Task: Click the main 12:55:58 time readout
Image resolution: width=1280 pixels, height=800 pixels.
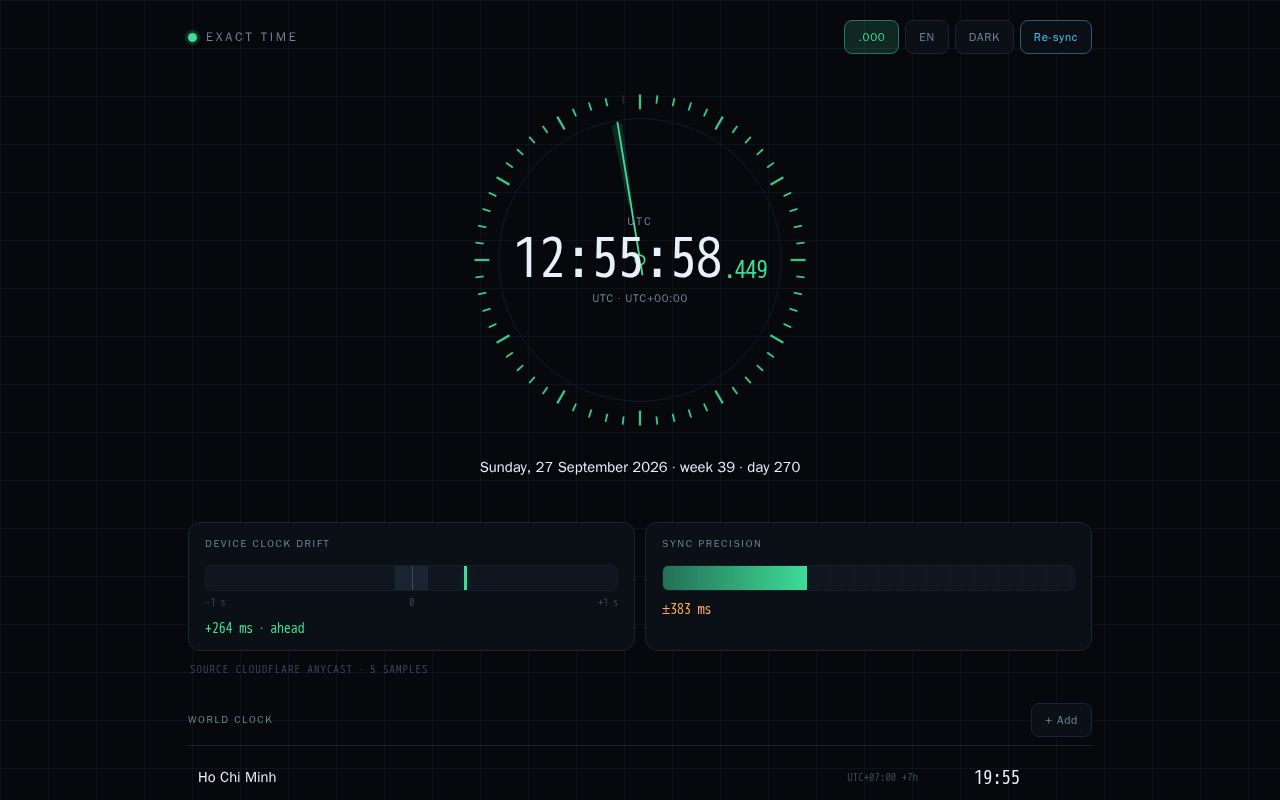Action: [618, 259]
